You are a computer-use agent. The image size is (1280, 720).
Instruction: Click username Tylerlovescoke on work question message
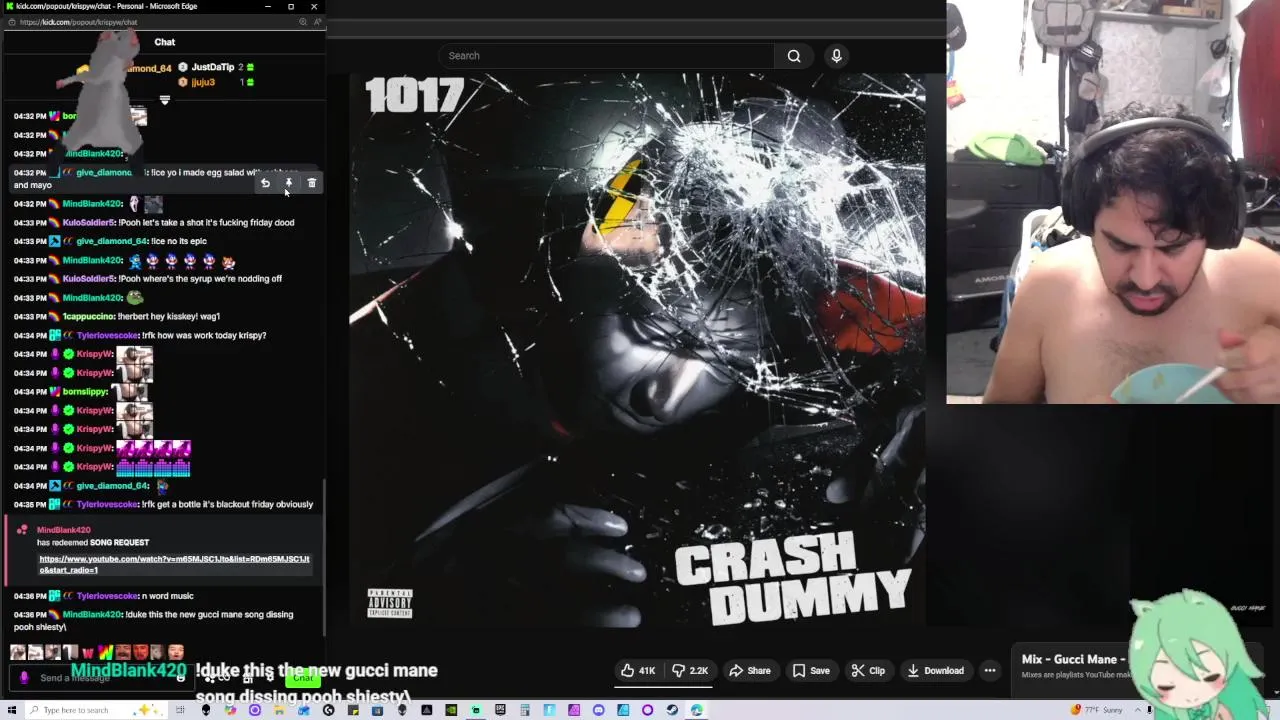pos(107,335)
